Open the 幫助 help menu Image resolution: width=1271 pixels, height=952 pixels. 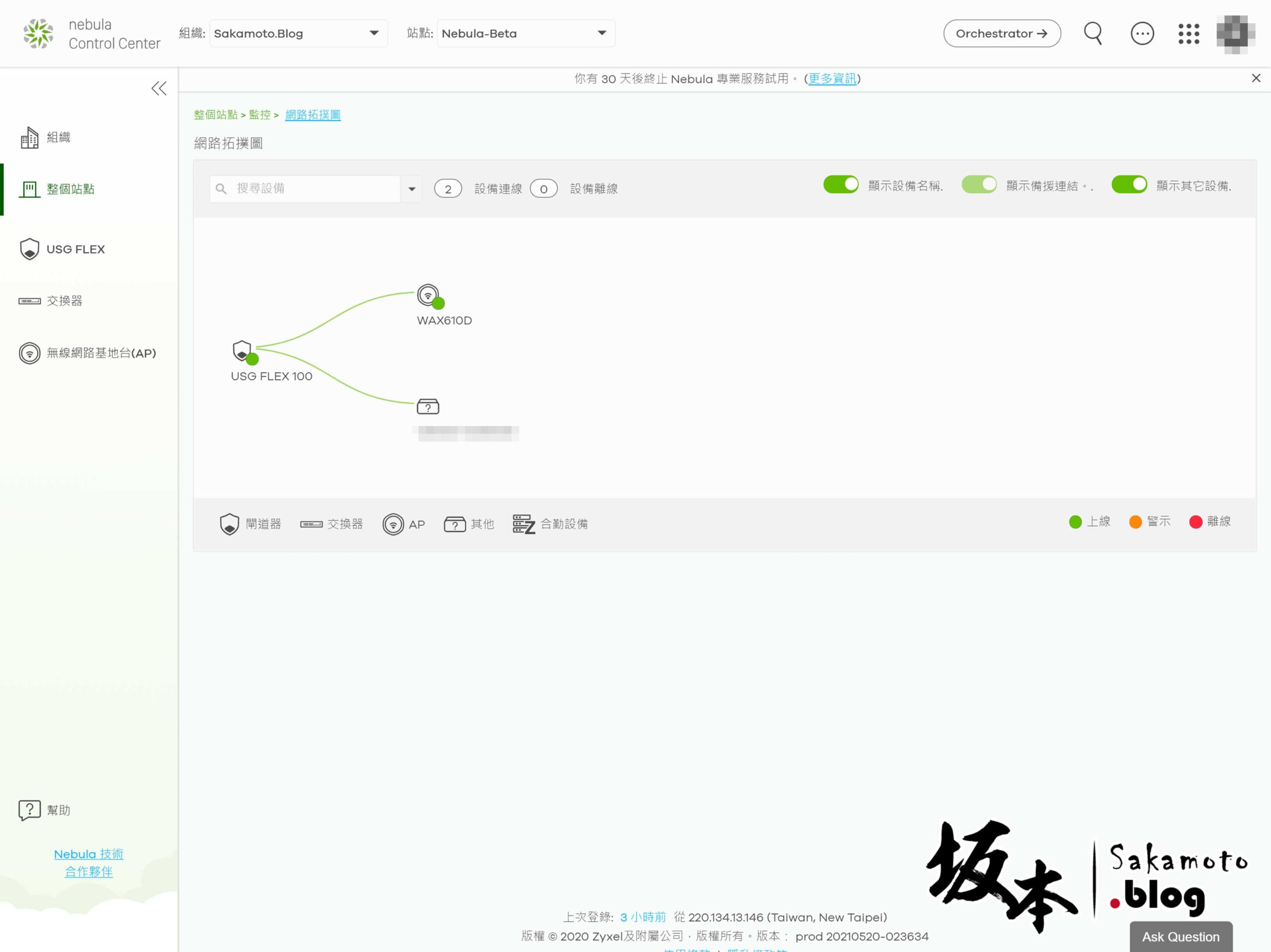tap(44, 810)
